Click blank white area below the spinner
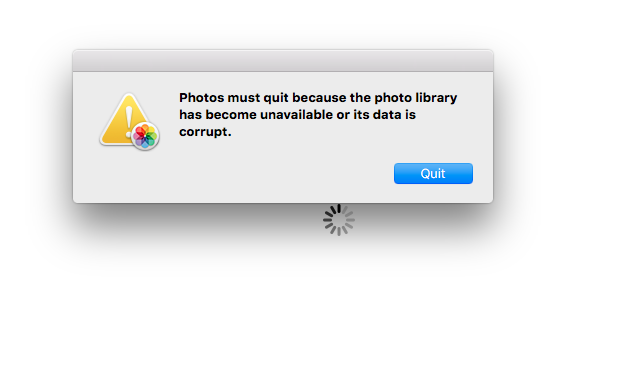 [339, 304]
